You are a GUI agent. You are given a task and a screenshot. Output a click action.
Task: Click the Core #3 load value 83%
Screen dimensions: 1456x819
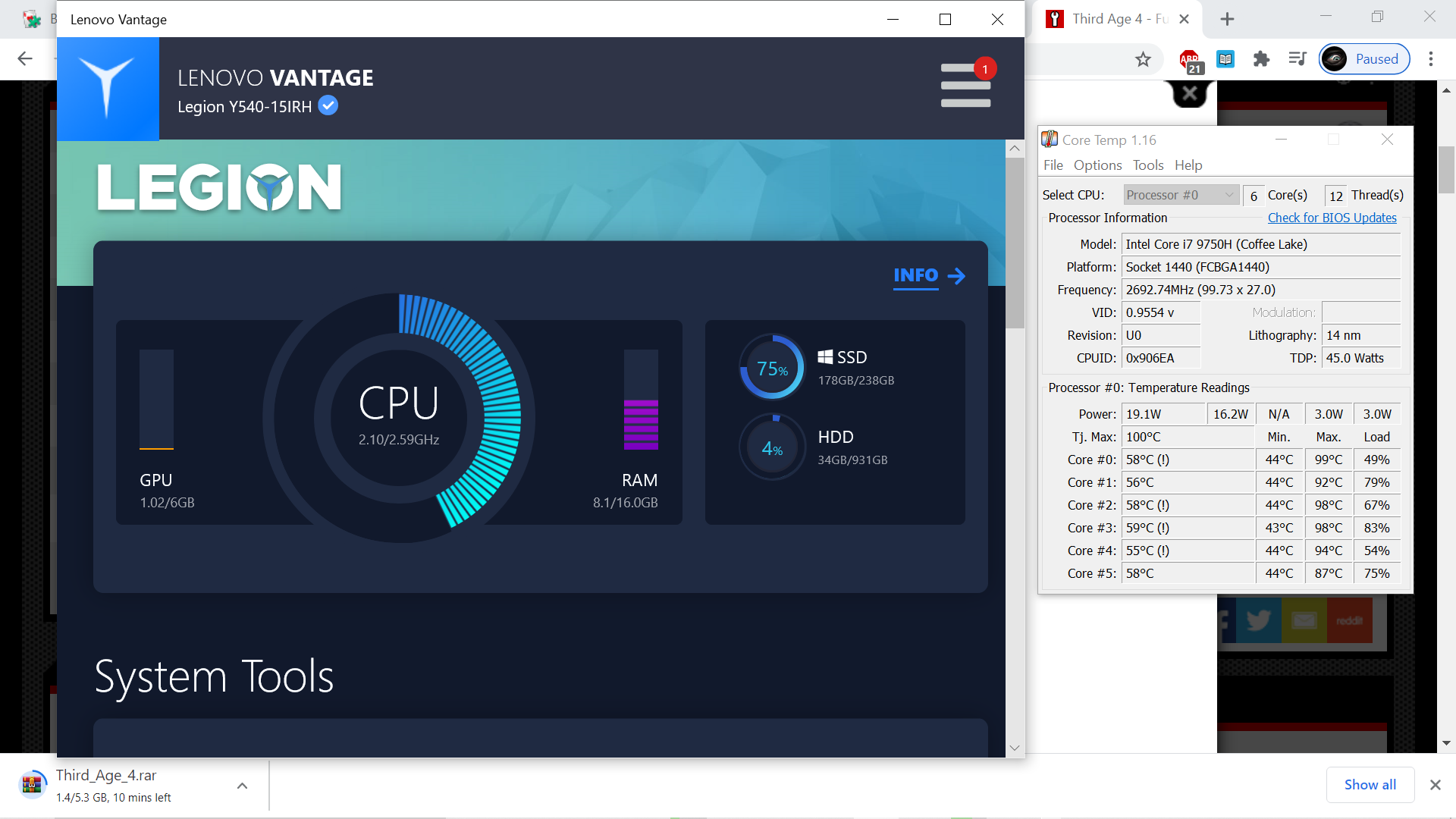(1376, 528)
